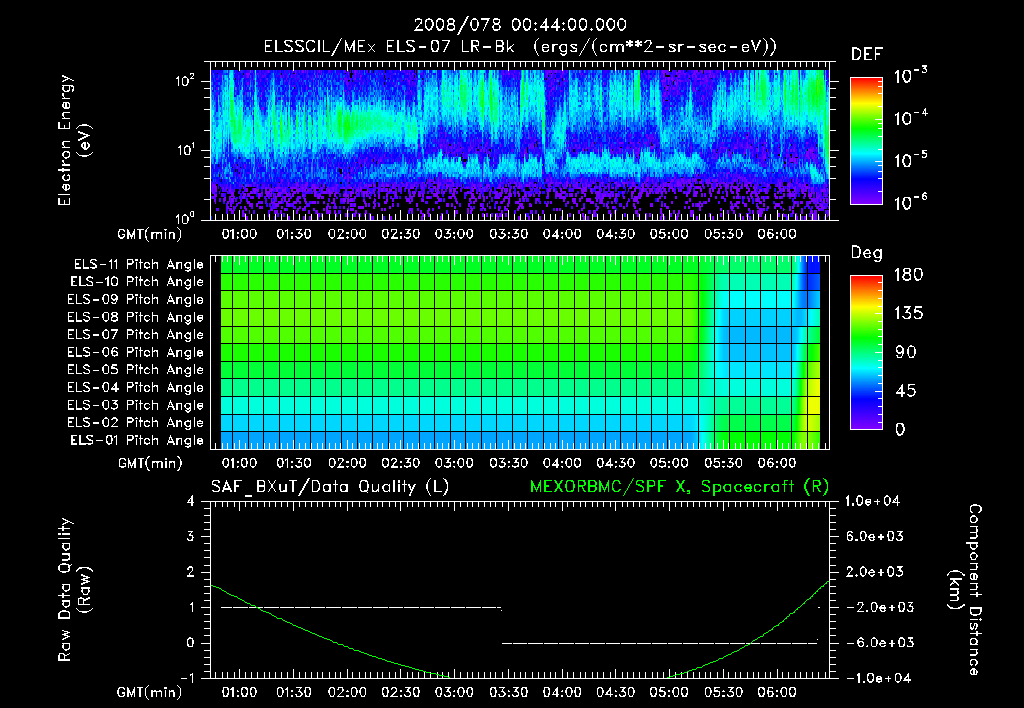Click the DEF colorbar label
The image size is (1024, 708).
(x=867, y=55)
